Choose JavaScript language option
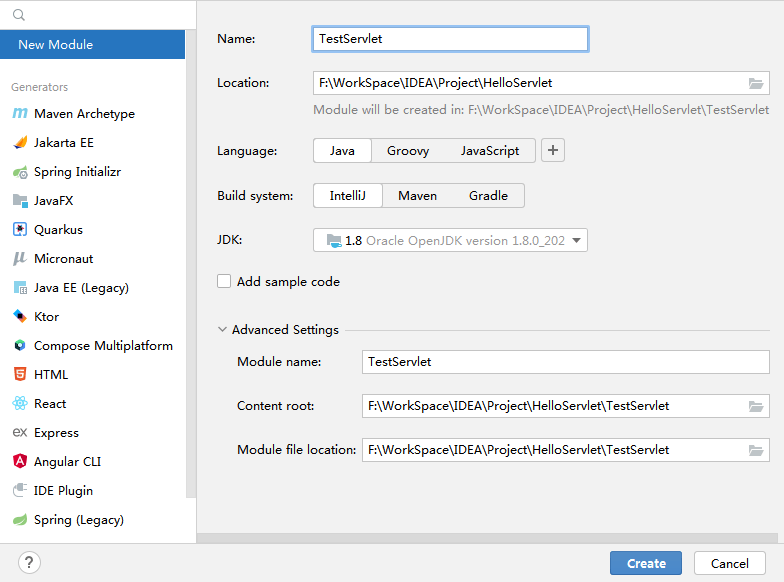This screenshot has width=784, height=582. click(490, 150)
